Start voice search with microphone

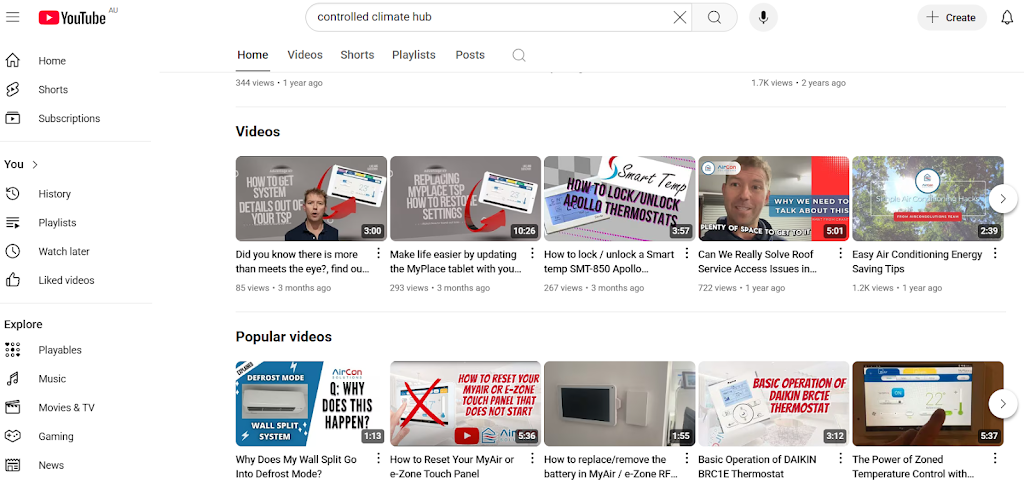click(763, 17)
